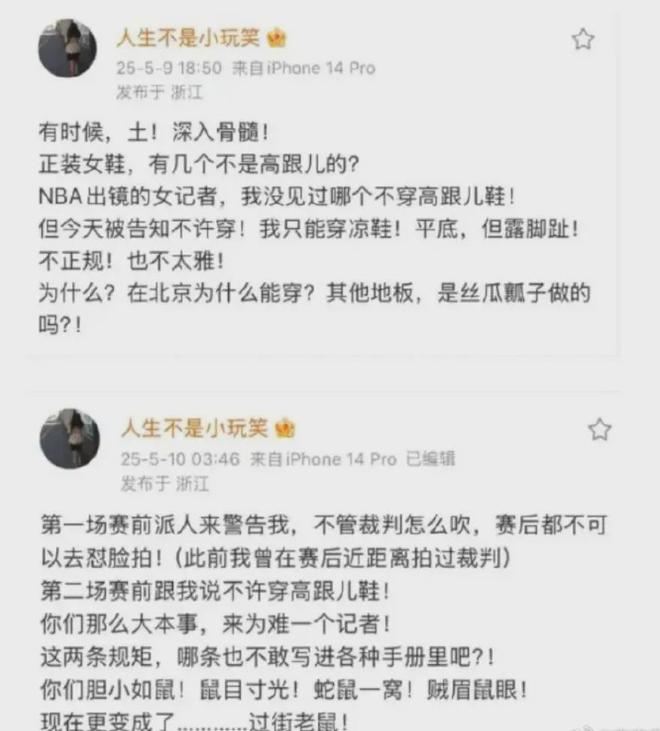The height and width of the screenshot is (731, 660).
Task: Click the 25-5-10 03:46 timestamp
Action: (180, 459)
